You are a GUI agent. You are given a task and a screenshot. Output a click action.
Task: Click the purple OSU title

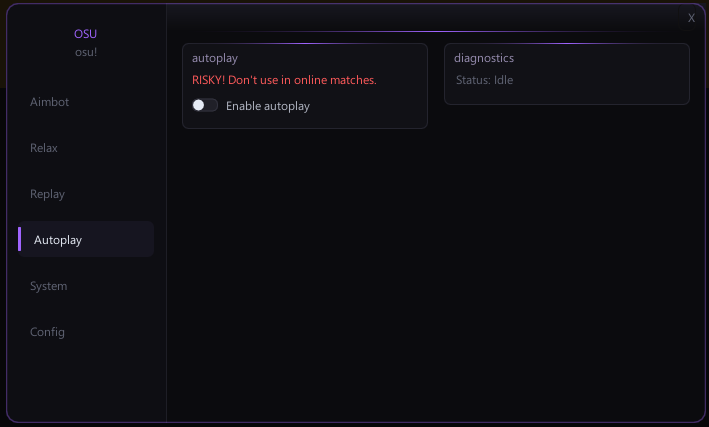[85, 34]
